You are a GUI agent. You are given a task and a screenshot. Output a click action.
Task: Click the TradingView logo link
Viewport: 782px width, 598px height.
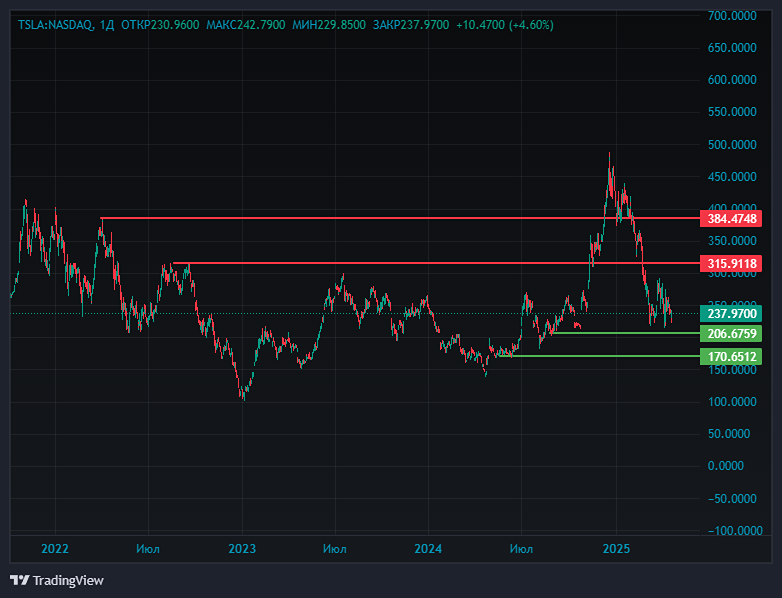[x=56, y=581]
